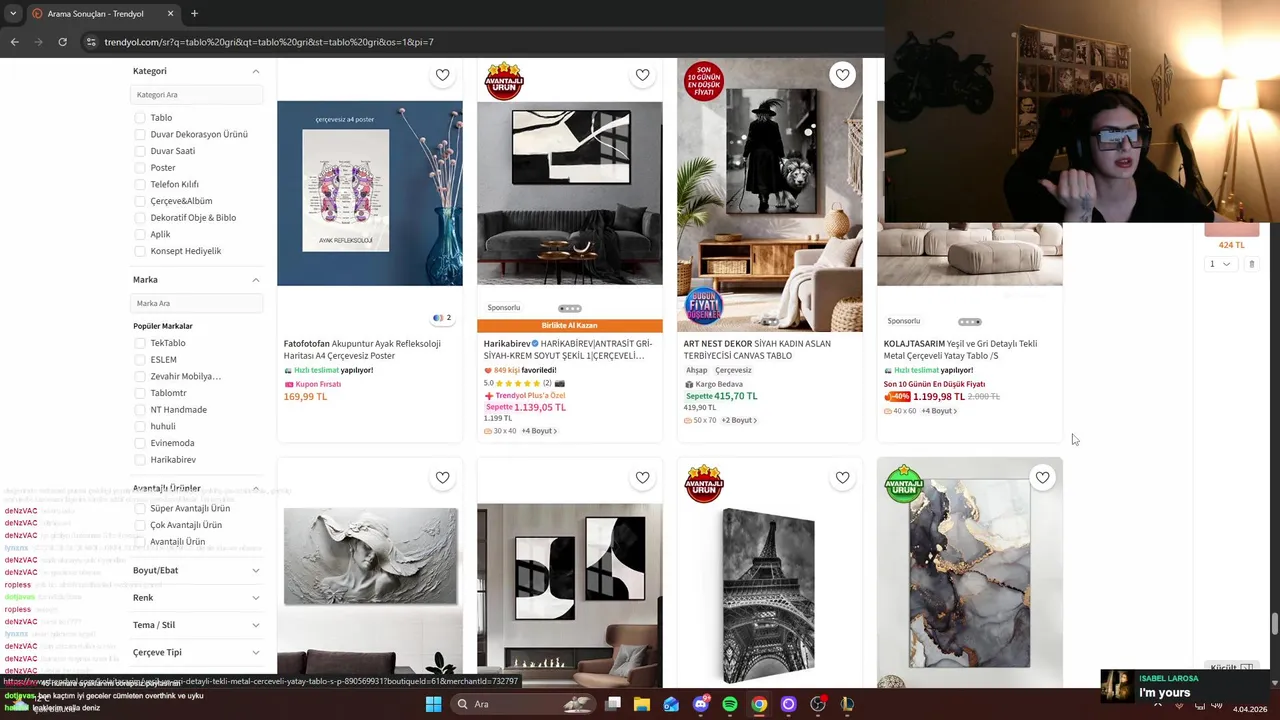Screen dimensions: 1280x720
Task: Show more sizes for 30 x 40 Harikabirev
Action: coord(539,431)
